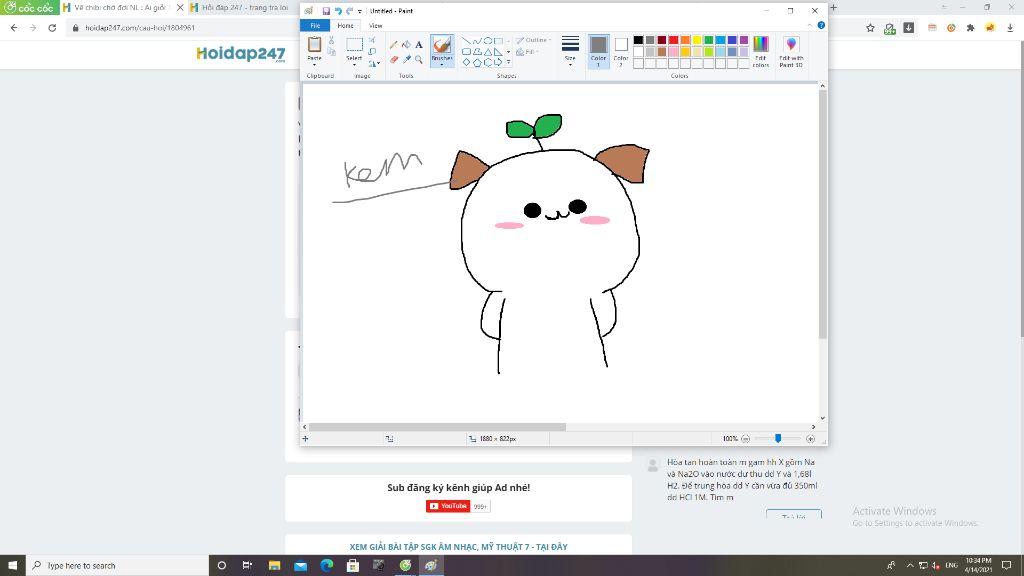This screenshot has width=1024, height=576.
Task: Choose the Oval shape in Shapes gallery
Action: (x=488, y=40)
